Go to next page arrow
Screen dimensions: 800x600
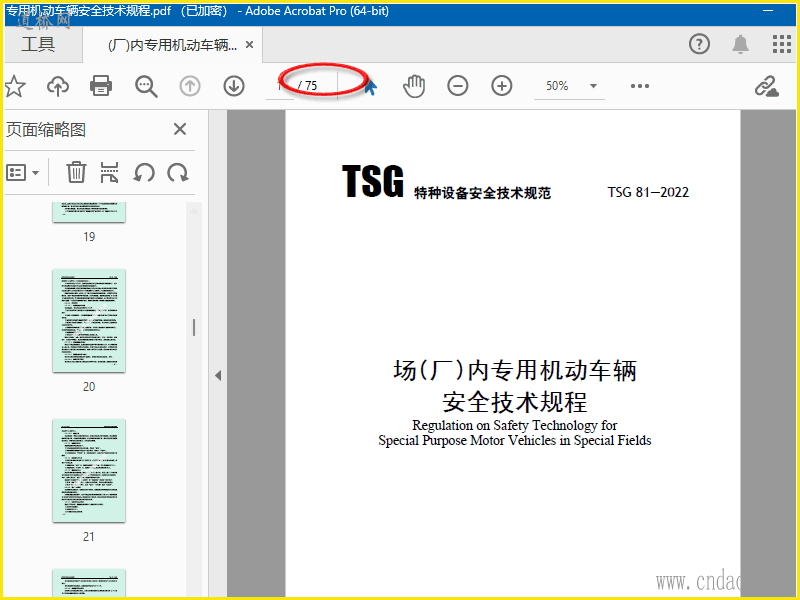[x=234, y=86]
